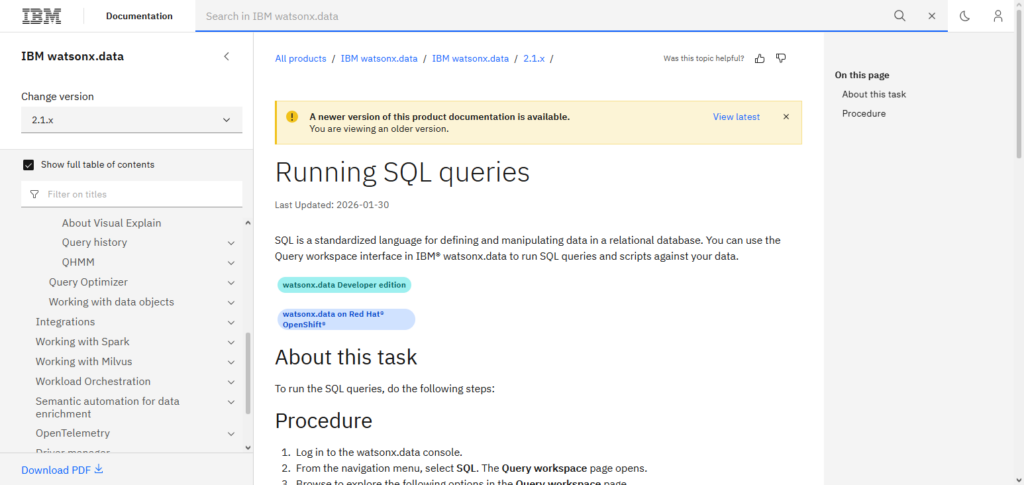The height and width of the screenshot is (485, 1024).
Task: Open Query history topic
Action: [95, 242]
